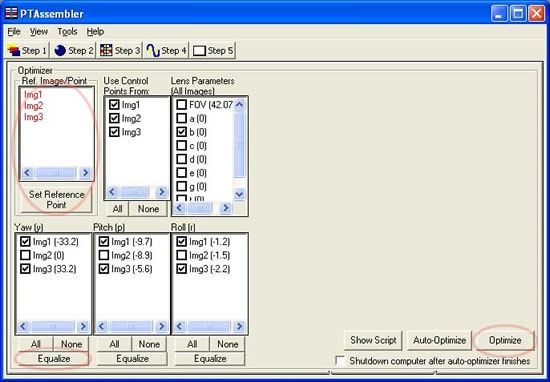
Task: Check Roll Img2 (-1.5)
Action: coord(181,255)
